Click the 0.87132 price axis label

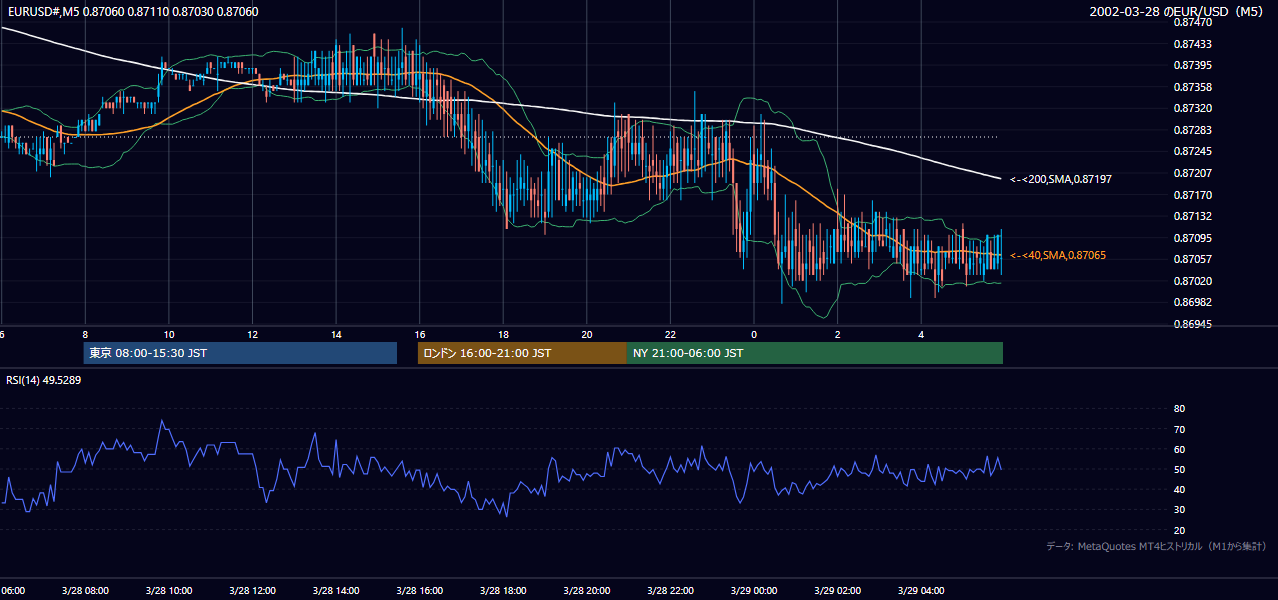(x=1191, y=216)
